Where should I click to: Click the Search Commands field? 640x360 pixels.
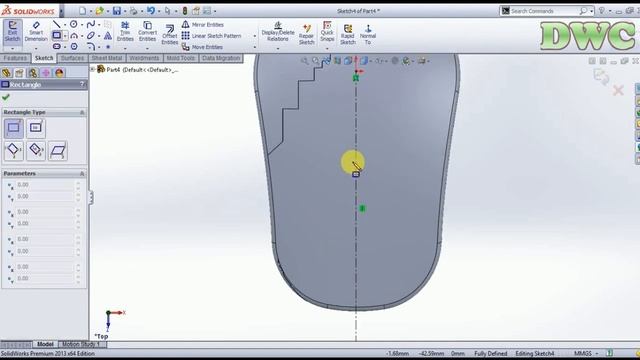click(x=544, y=11)
